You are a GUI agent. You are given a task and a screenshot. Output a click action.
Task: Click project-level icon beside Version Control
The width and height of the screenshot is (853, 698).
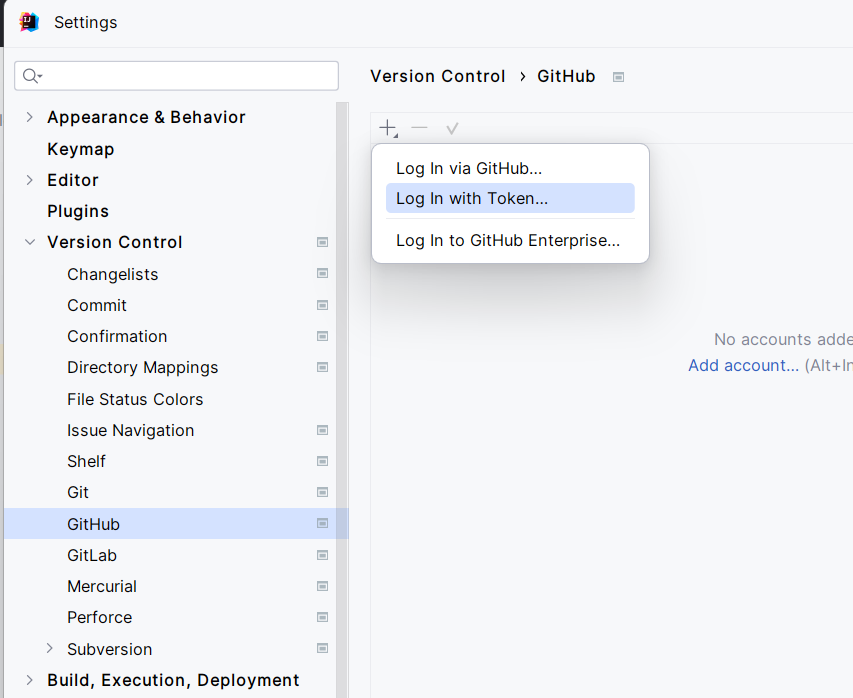(x=323, y=242)
